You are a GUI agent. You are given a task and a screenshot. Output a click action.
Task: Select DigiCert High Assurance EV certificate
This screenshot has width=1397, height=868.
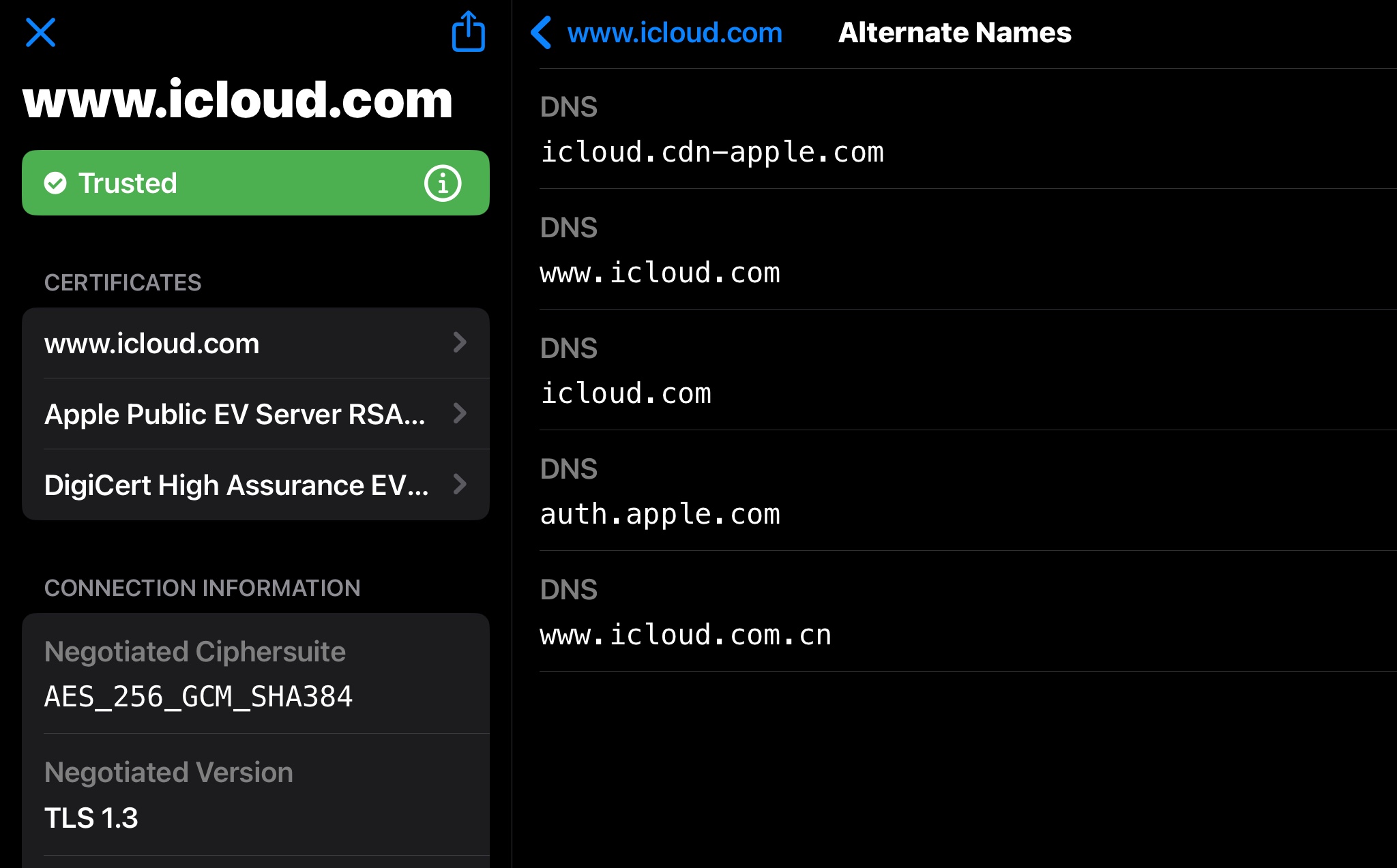pyautogui.click(x=236, y=485)
